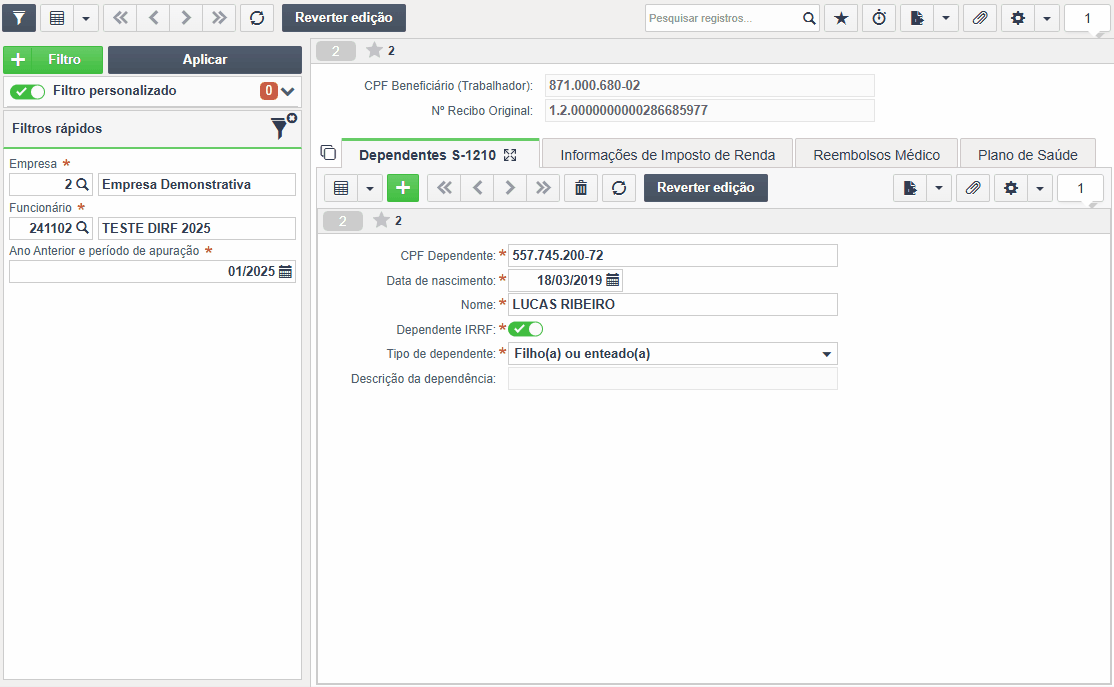
Task: Expand grid view options in top toolbar
Action: [x=86, y=18]
